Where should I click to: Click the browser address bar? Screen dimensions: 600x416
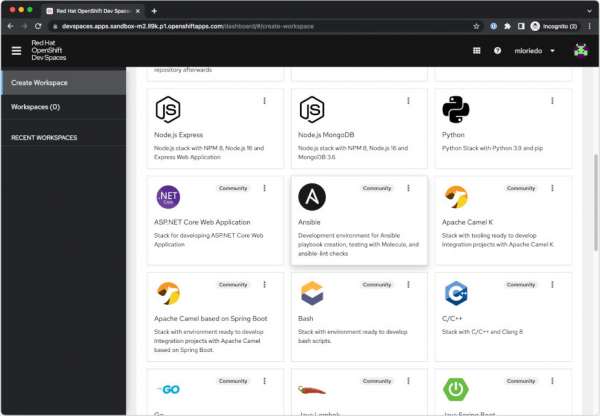pyautogui.click(x=260, y=26)
